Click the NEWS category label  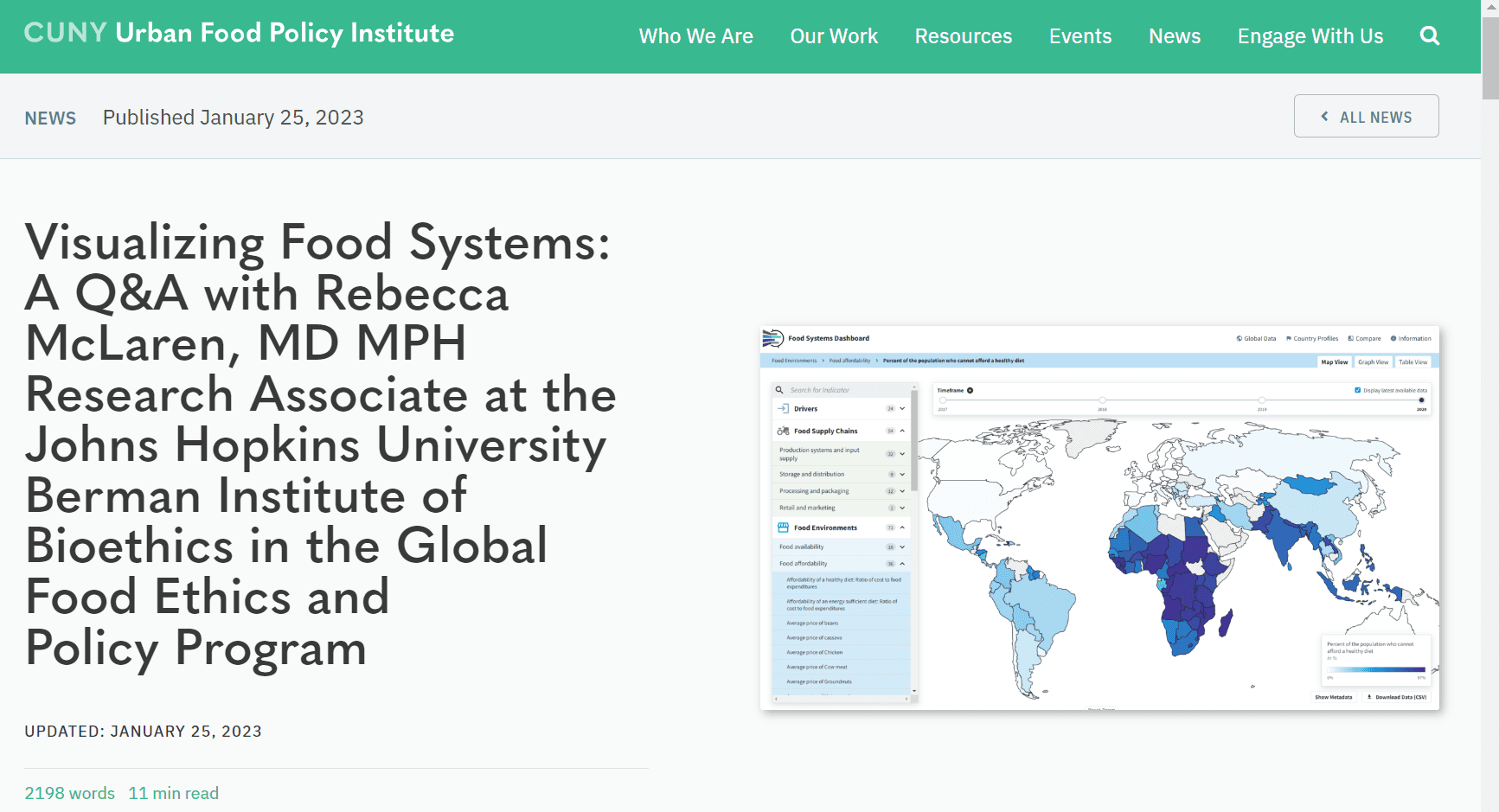pyautogui.click(x=50, y=118)
